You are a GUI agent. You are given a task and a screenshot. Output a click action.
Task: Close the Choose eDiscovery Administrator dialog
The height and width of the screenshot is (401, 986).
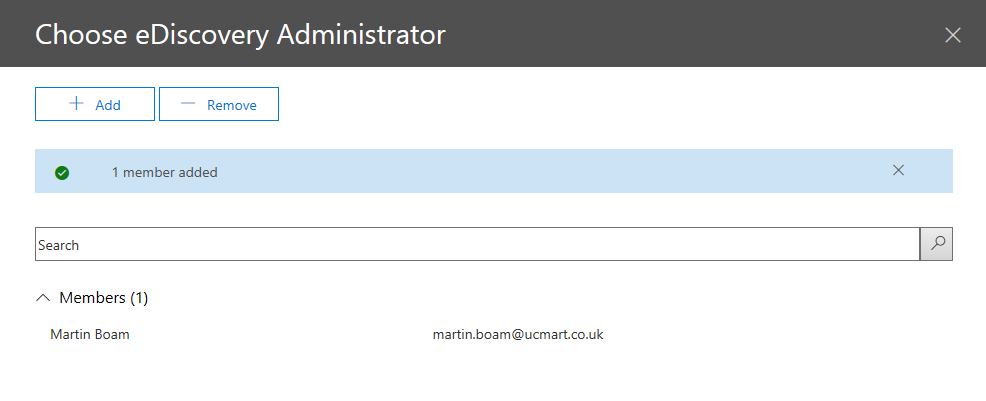(x=953, y=35)
